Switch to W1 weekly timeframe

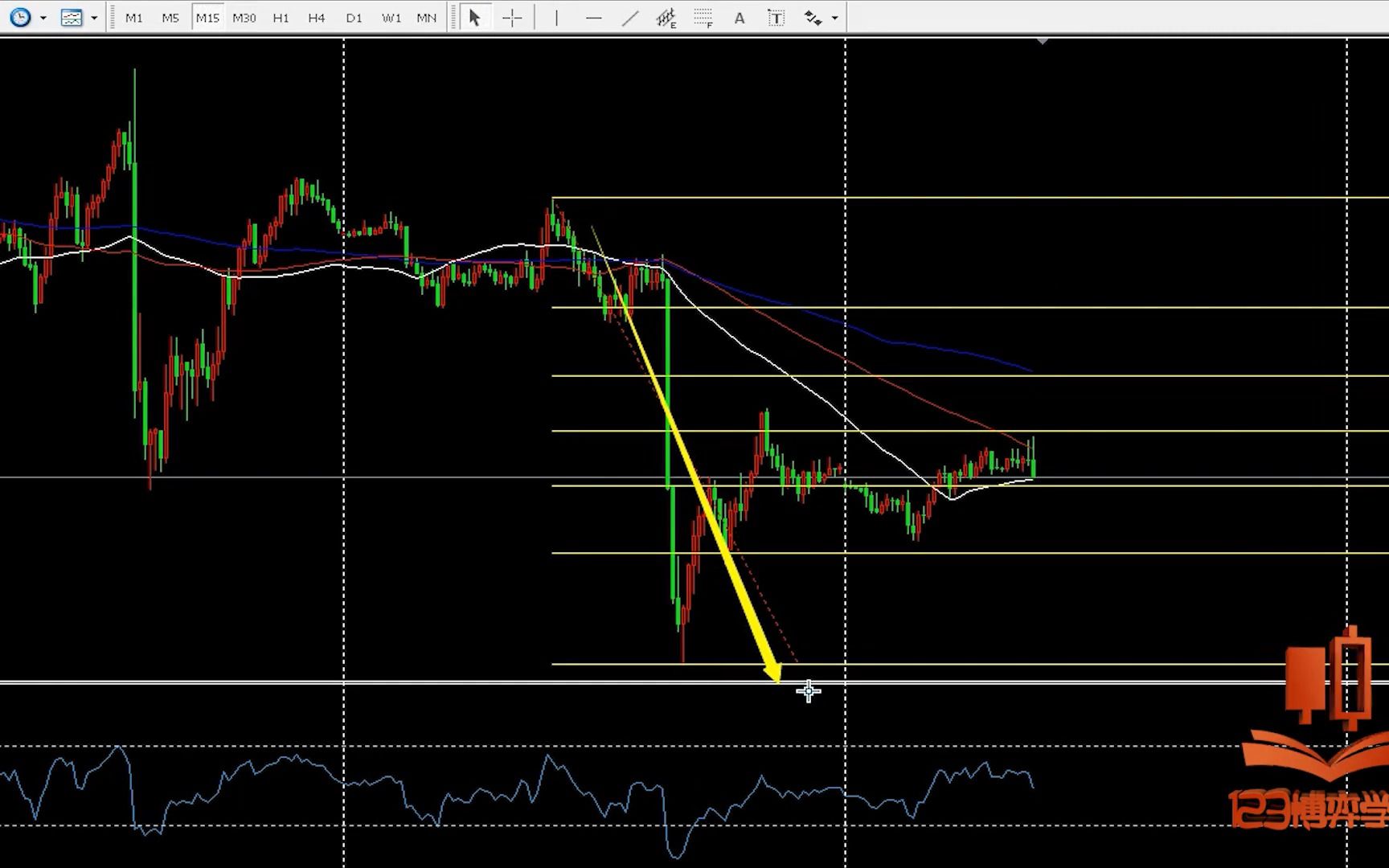click(x=391, y=18)
